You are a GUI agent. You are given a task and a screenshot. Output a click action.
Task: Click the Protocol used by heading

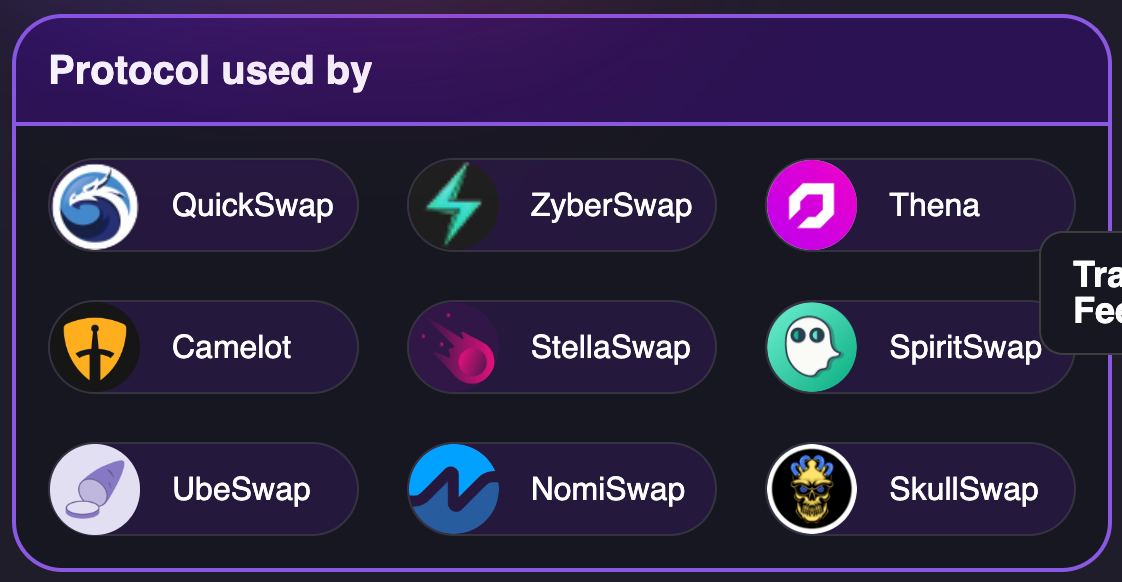(210, 71)
